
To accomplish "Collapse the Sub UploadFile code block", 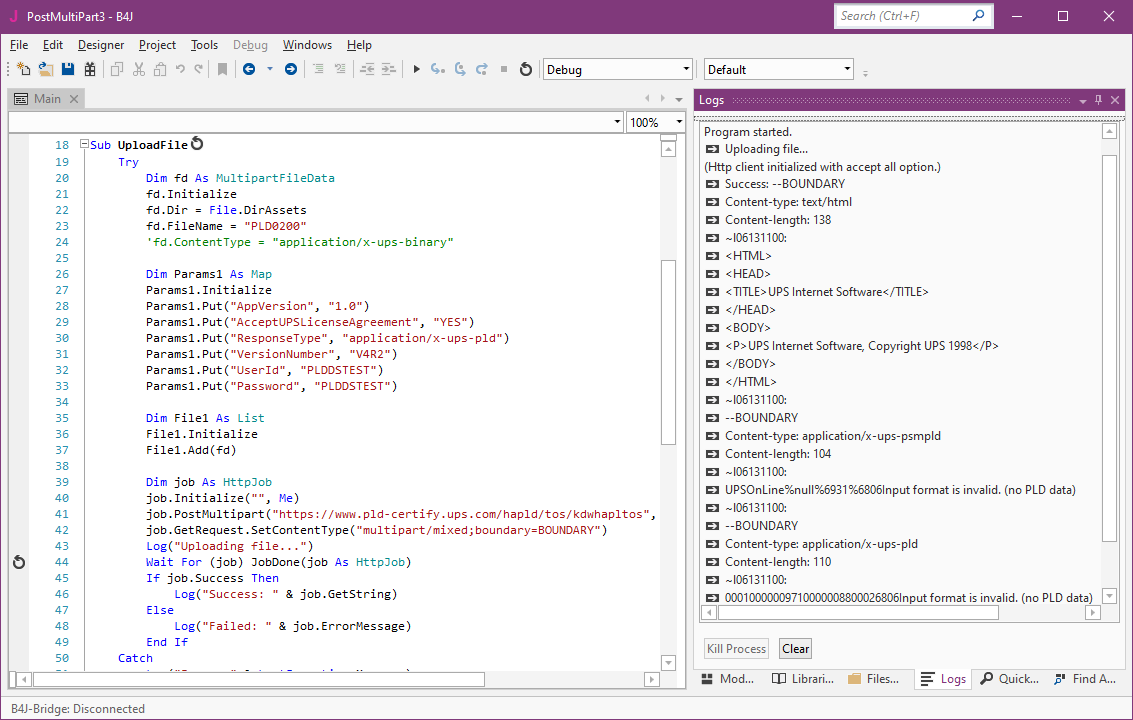I will click(84, 145).
